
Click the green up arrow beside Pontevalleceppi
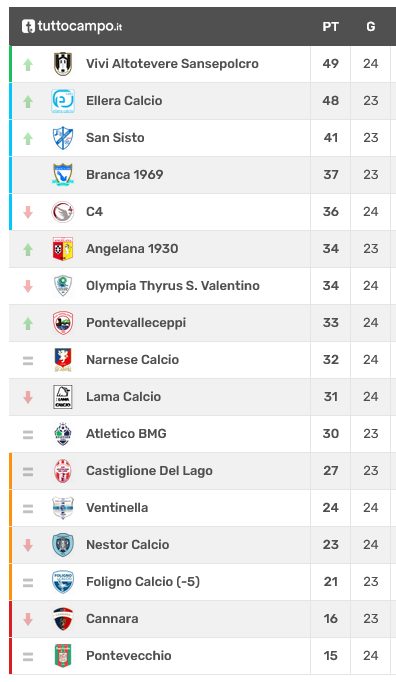[28, 323]
